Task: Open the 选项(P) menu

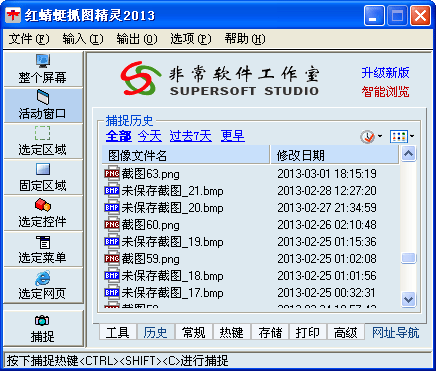Action: coord(191,39)
